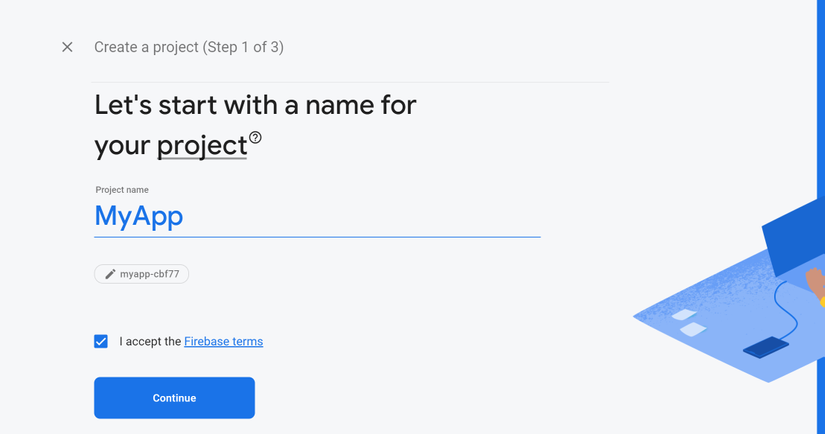The width and height of the screenshot is (825, 434).
Task: Click the blue underline beneath the name field
Action: pyautogui.click(x=317, y=237)
